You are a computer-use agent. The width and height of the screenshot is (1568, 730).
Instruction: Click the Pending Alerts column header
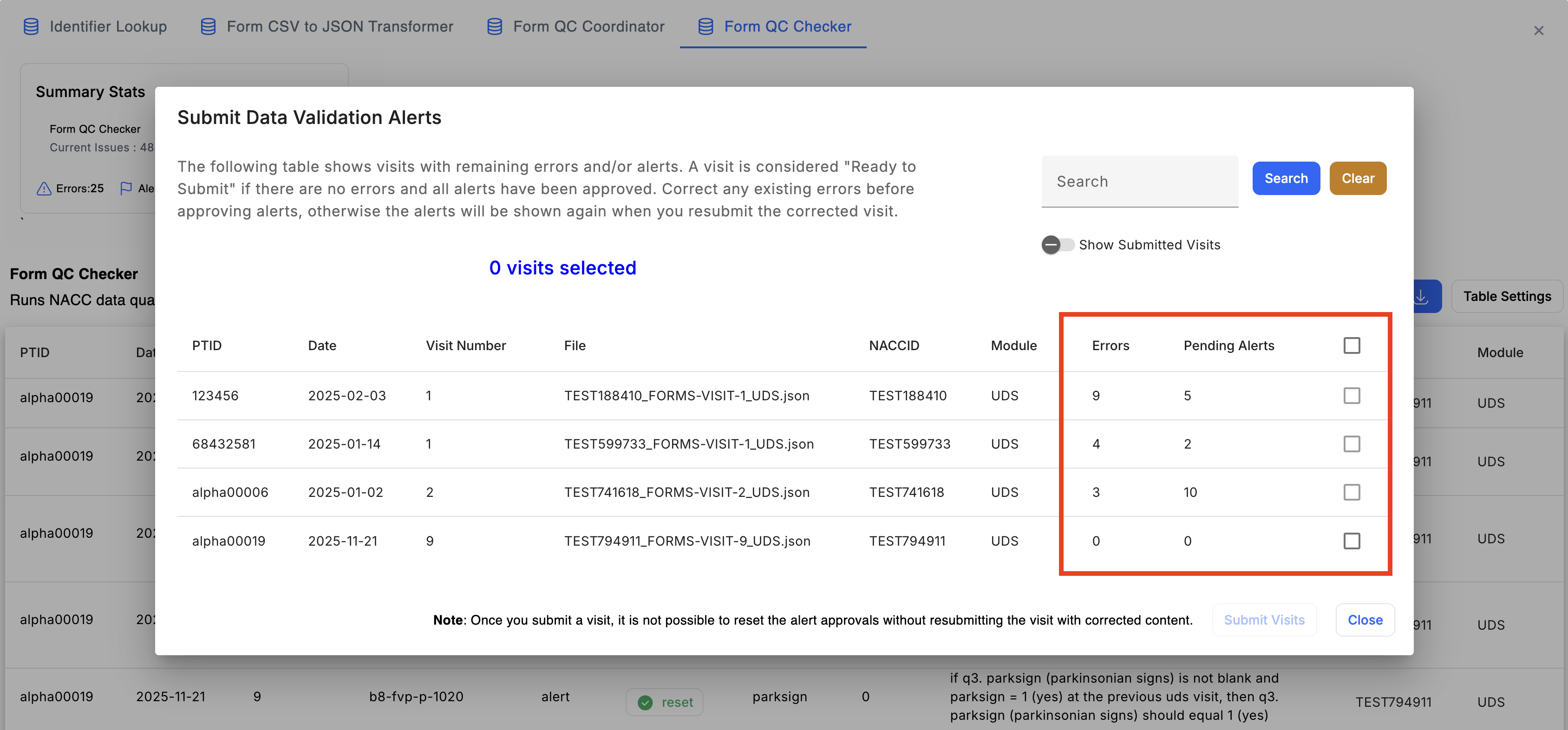pos(1228,345)
